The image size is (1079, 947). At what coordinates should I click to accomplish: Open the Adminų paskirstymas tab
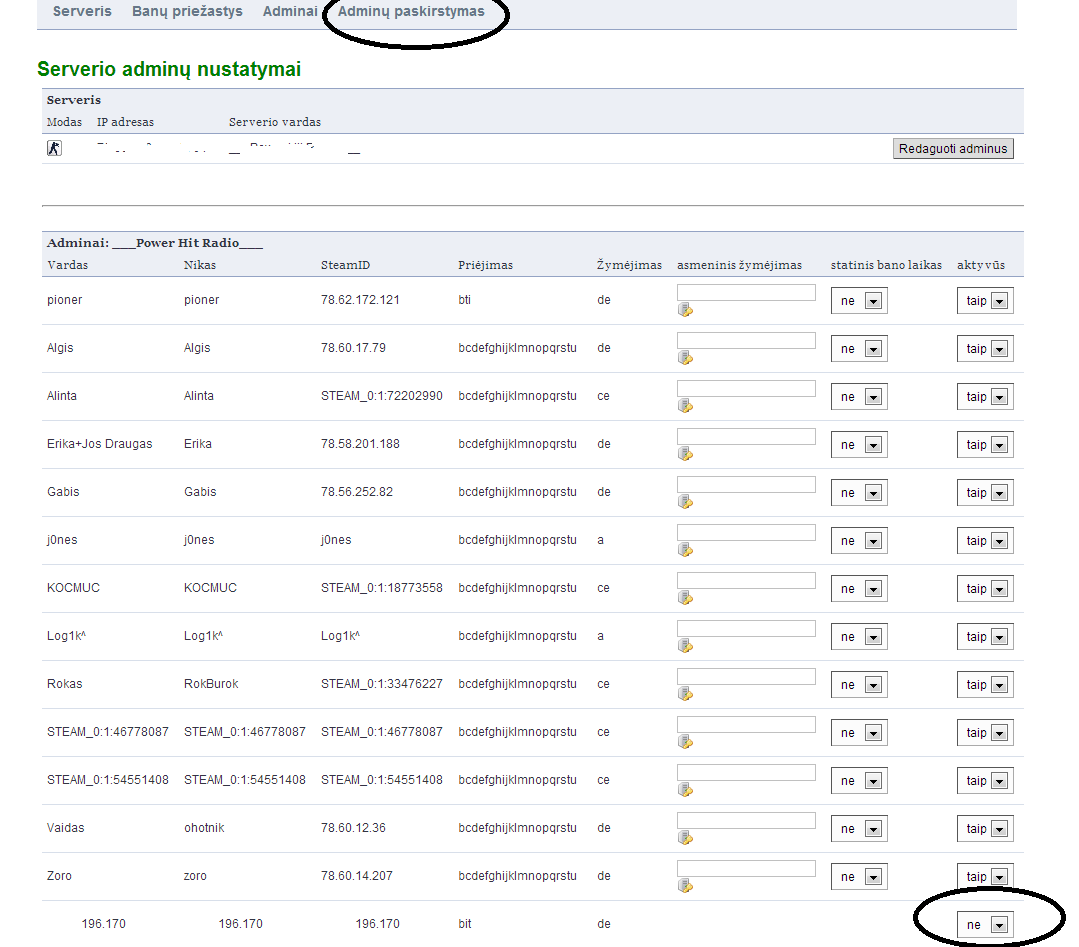(411, 11)
